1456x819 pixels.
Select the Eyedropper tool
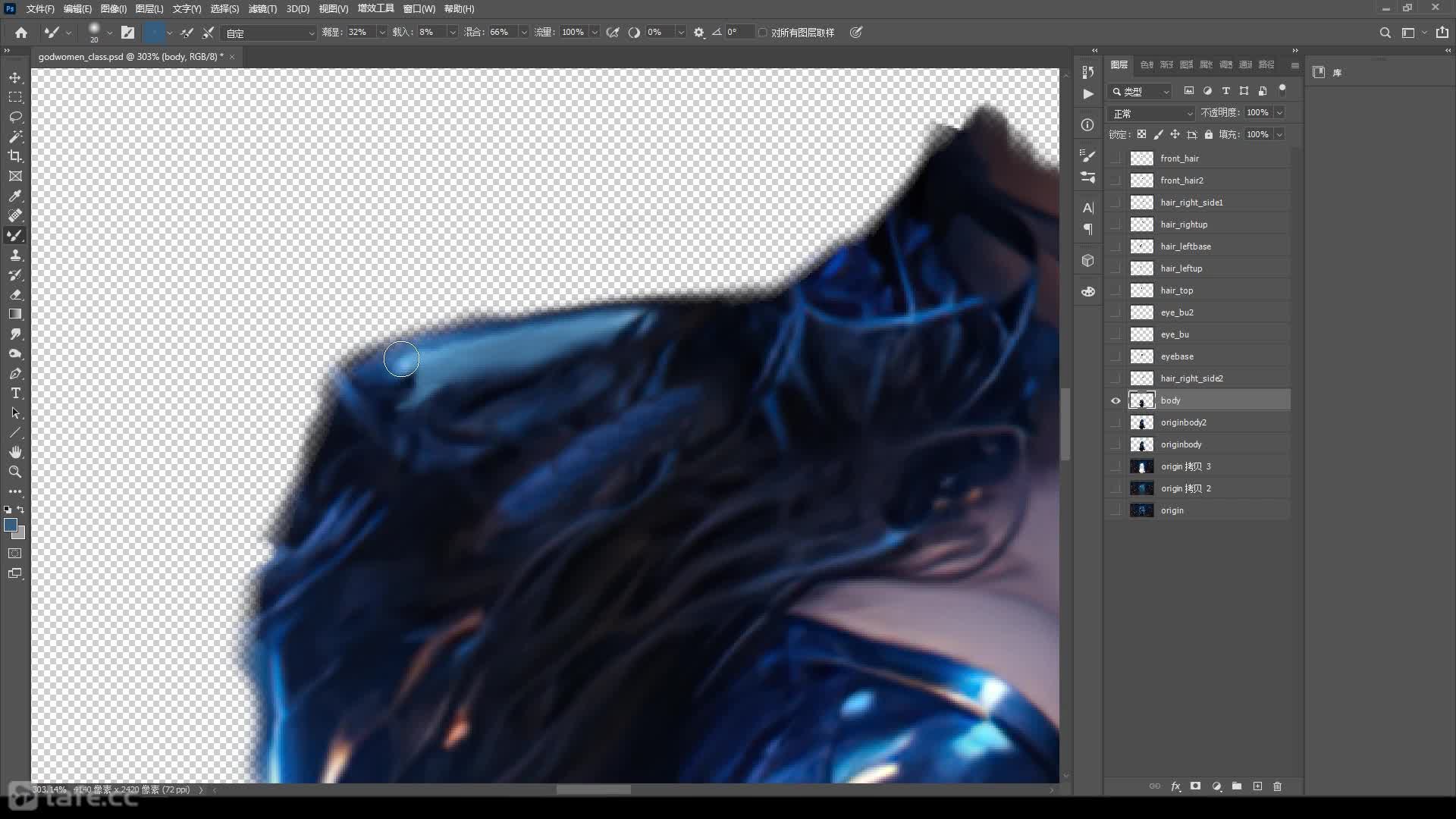[x=15, y=196]
